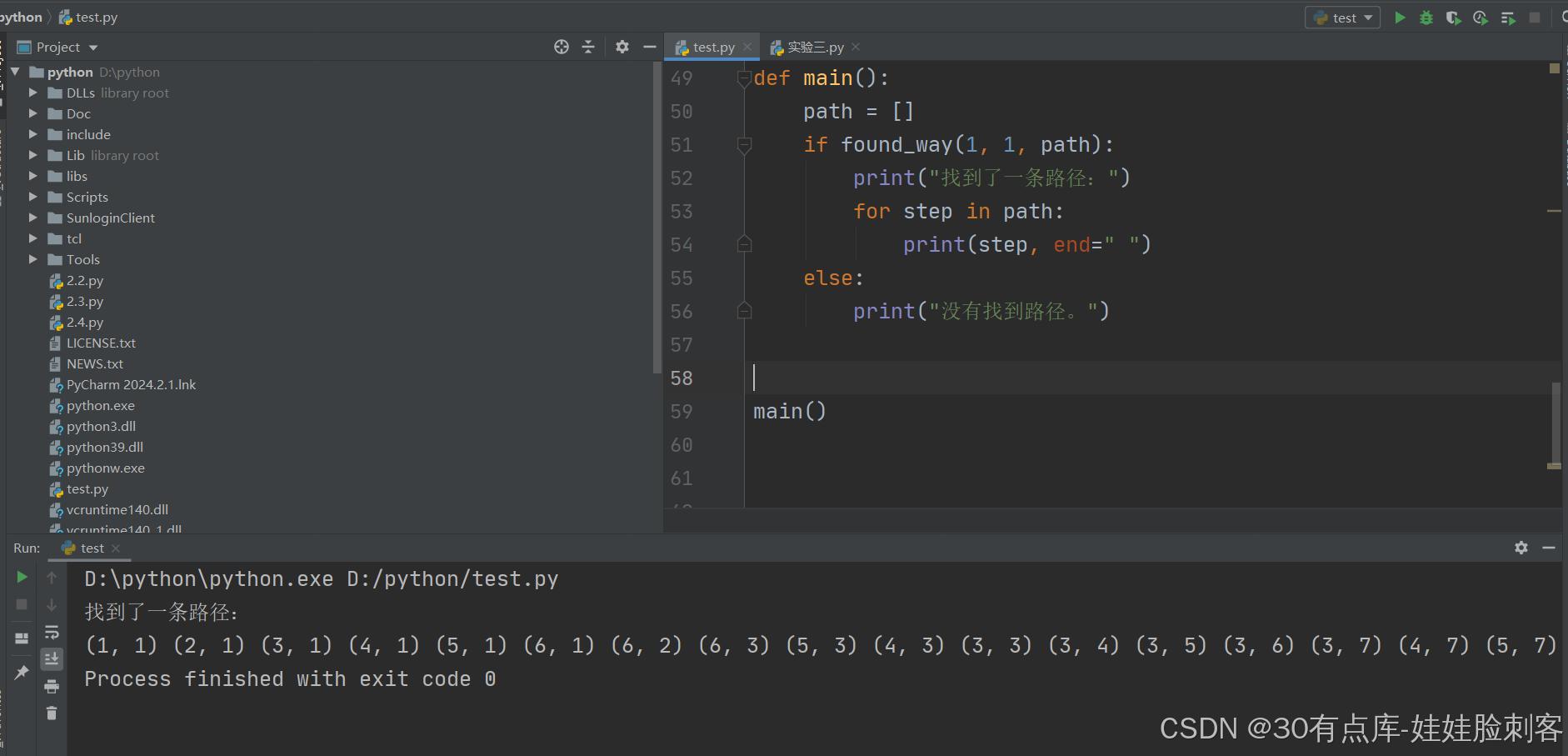
Task: Open the Run panel settings gear
Action: pyautogui.click(x=1521, y=548)
